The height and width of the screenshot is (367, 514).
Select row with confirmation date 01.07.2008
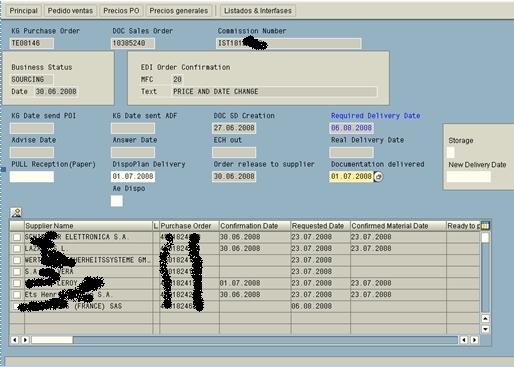tap(17, 283)
